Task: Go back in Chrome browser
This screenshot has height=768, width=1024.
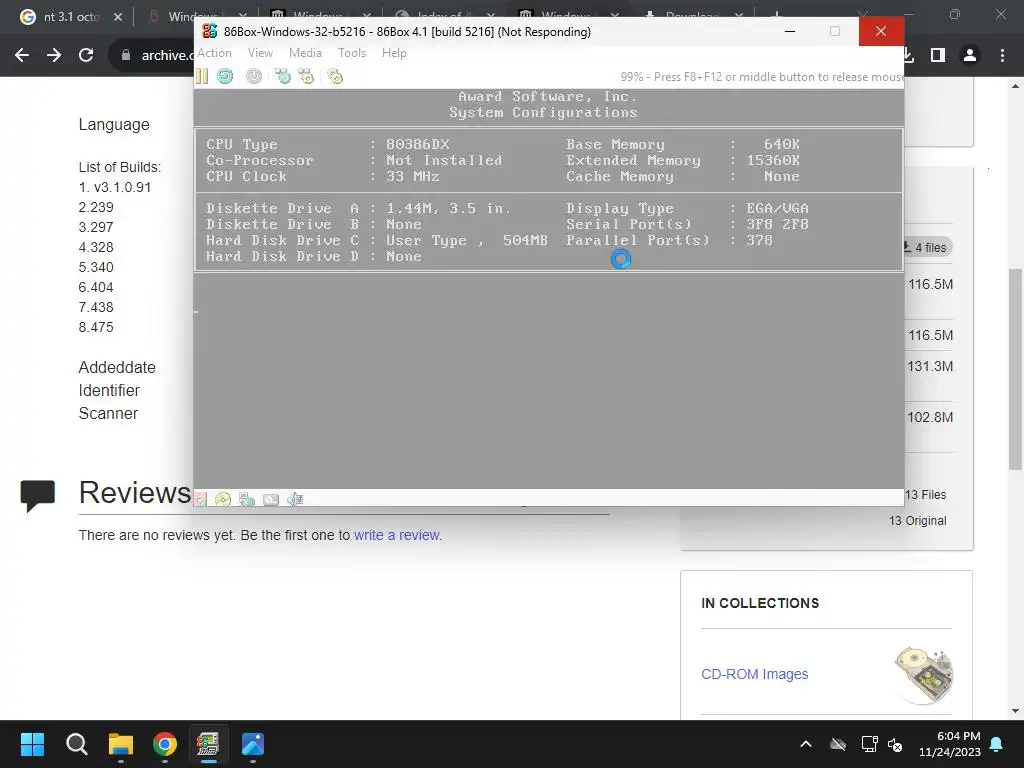Action: [x=22, y=56]
